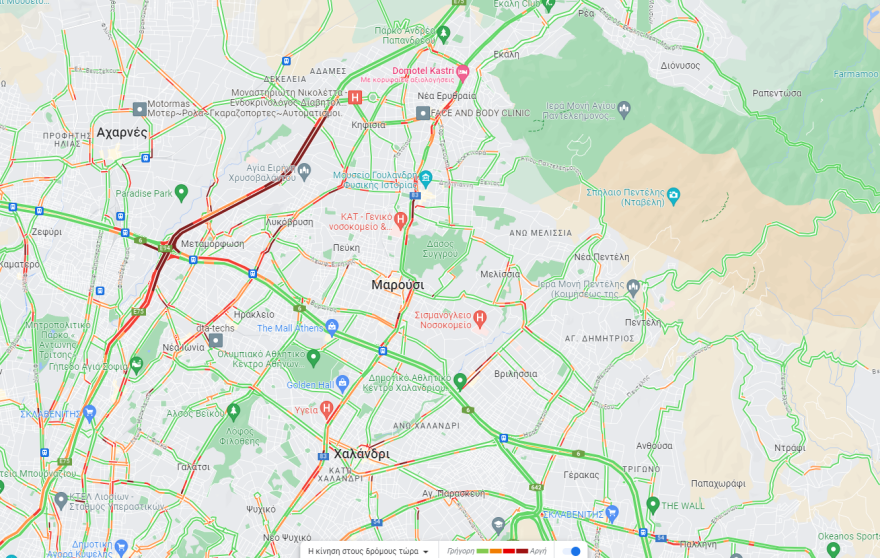
Task: Toggle the traffic layer switch off
Action: tap(571, 551)
